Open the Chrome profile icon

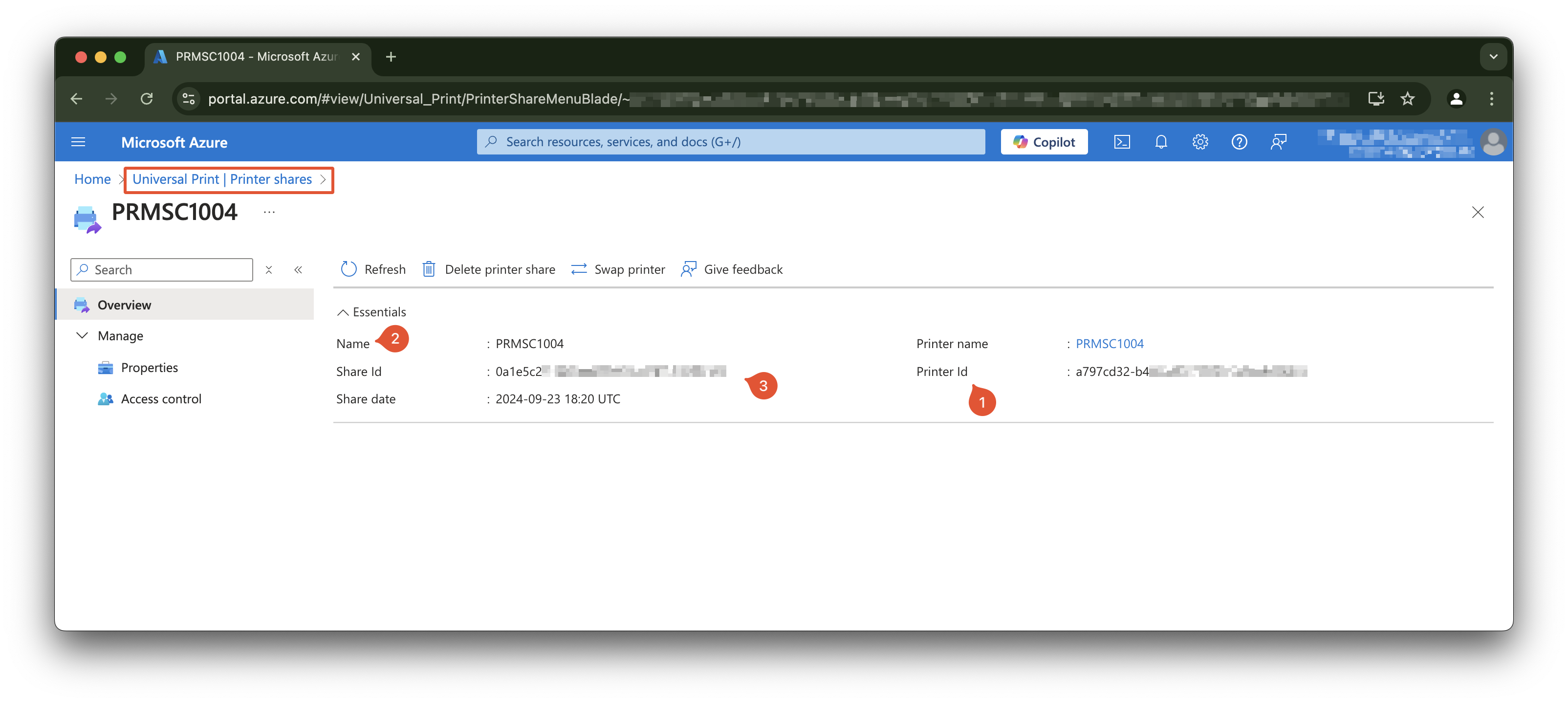click(1456, 99)
